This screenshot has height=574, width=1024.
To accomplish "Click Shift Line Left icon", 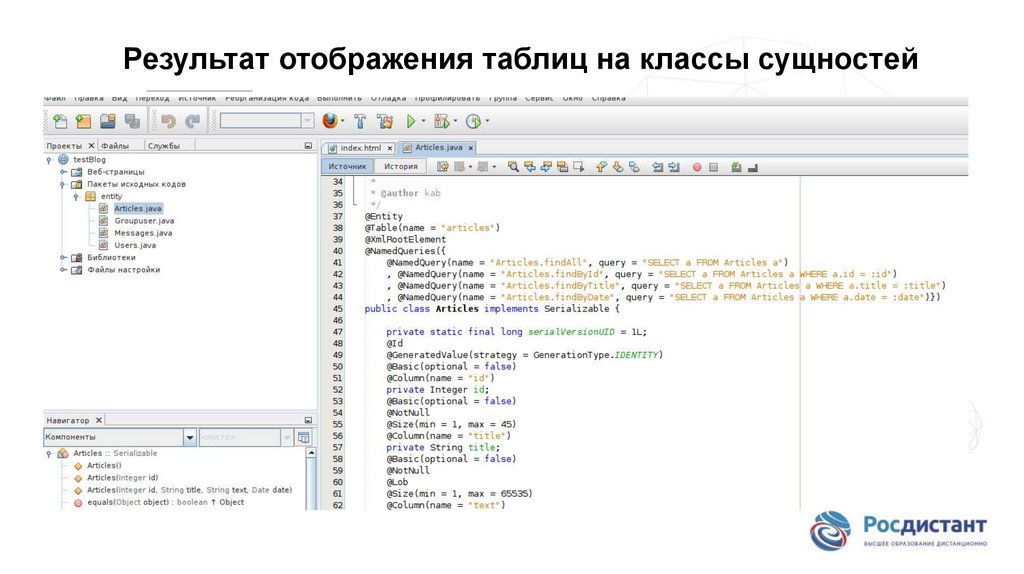I will click(658, 167).
